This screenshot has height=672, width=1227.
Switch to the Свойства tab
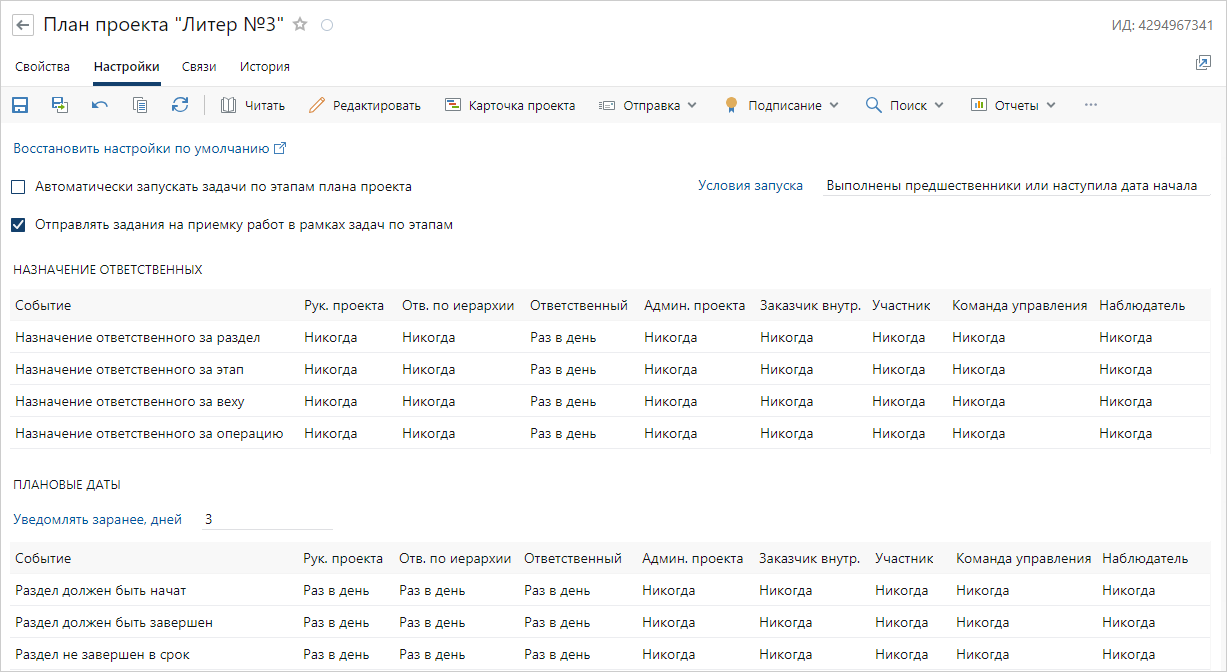(x=43, y=67)
